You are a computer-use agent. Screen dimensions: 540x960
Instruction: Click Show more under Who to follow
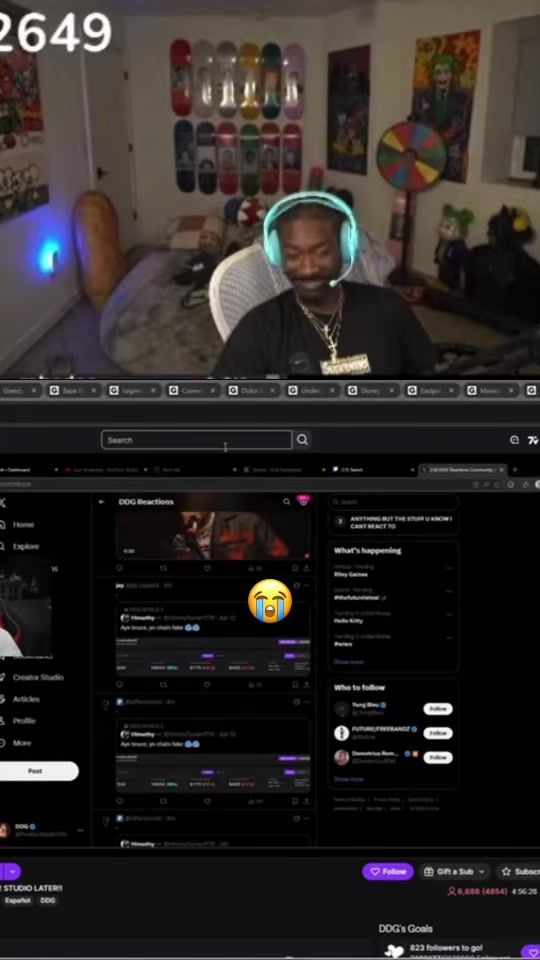(349, 779)
